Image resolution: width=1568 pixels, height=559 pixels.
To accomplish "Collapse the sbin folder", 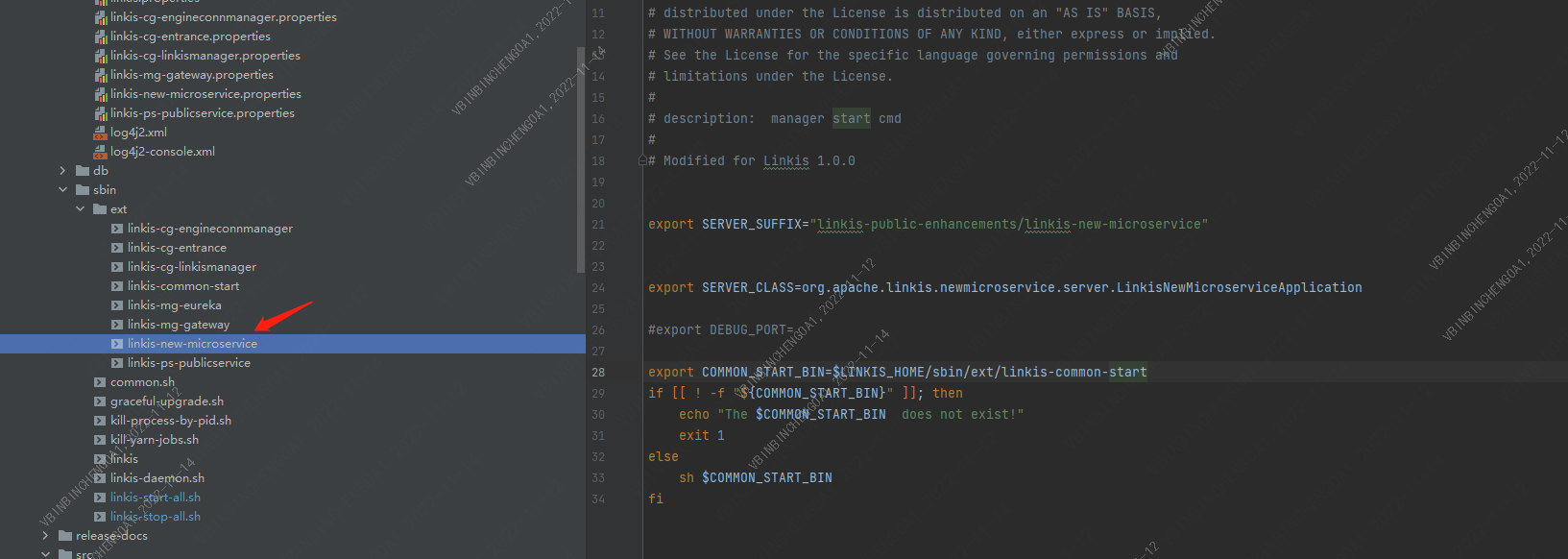I will tap(63, 190).
